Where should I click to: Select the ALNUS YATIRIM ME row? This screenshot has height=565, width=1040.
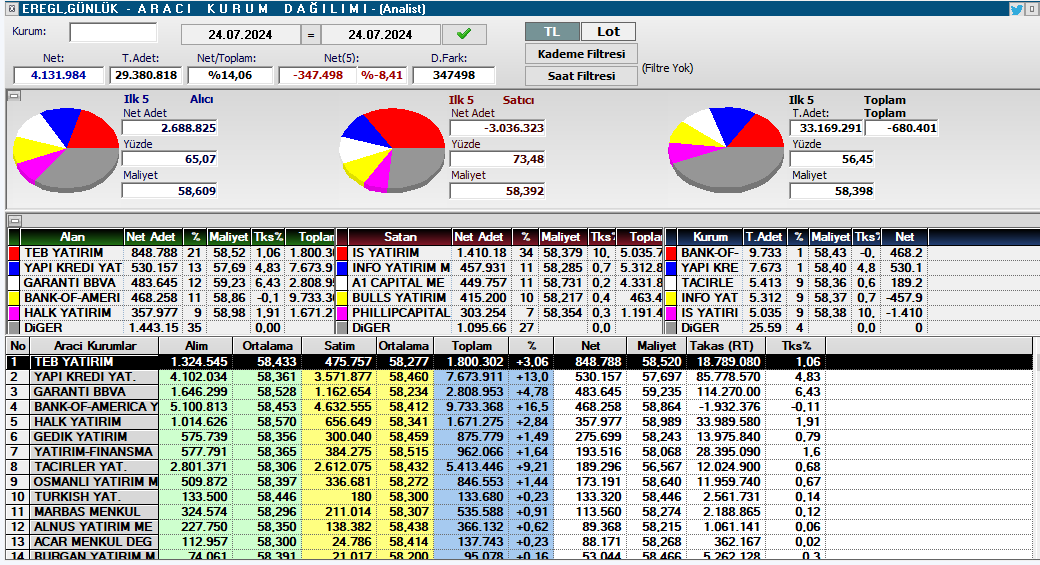pos(519,527)
